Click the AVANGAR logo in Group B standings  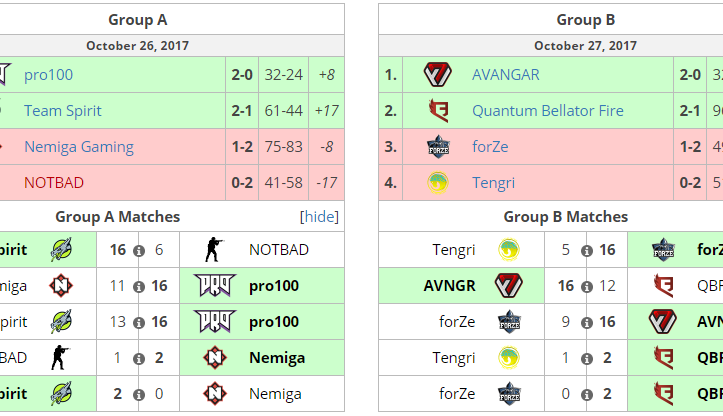[x=438, y=74]
